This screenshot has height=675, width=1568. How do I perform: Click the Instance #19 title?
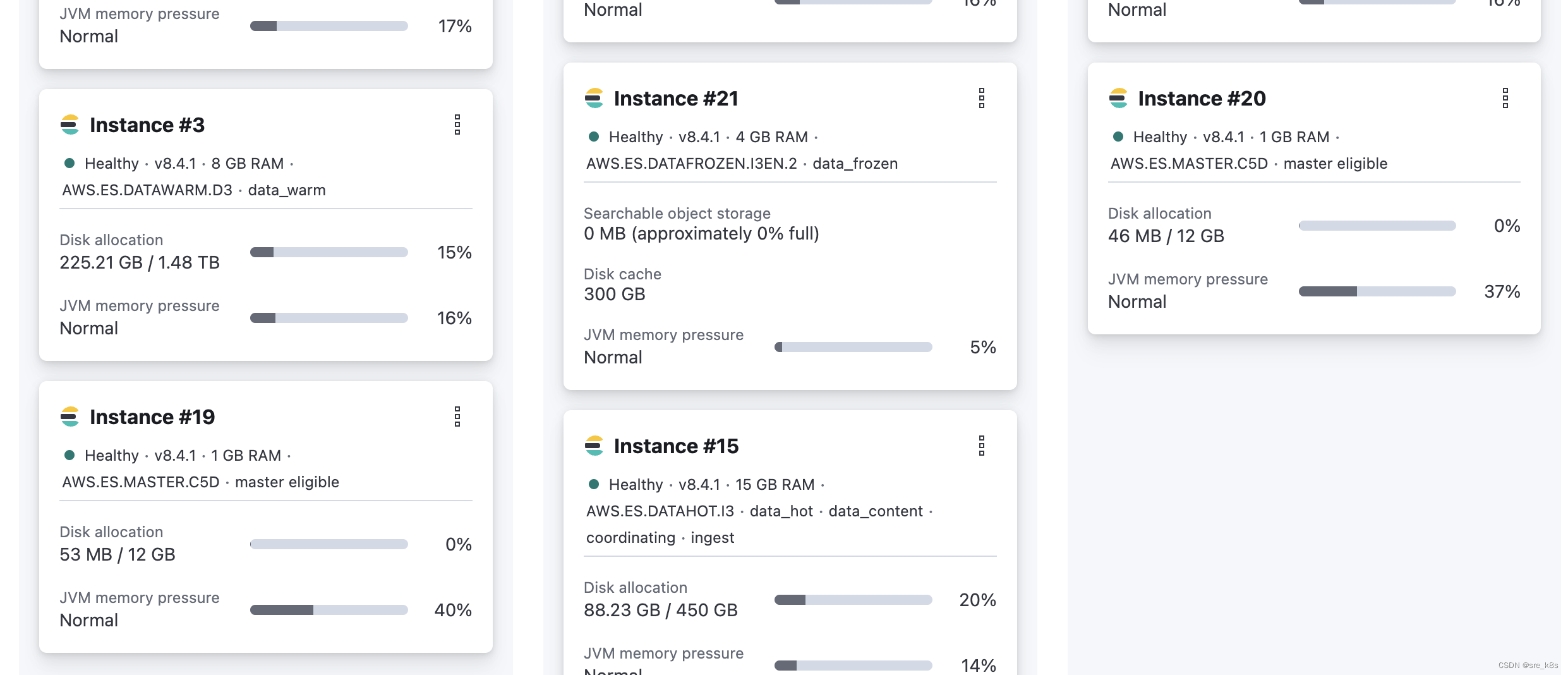click(152, 417)
